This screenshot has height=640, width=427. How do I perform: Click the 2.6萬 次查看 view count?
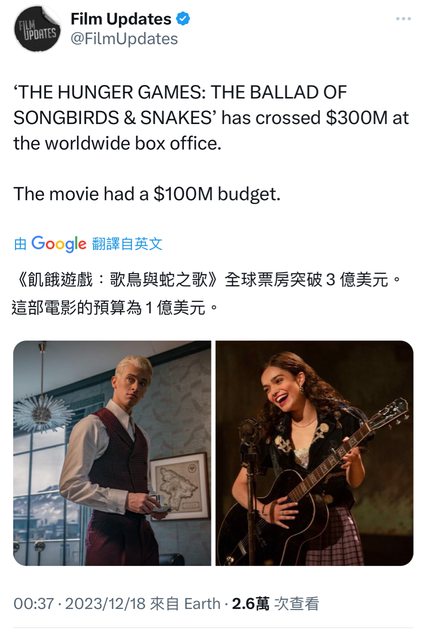pos(276,604)
